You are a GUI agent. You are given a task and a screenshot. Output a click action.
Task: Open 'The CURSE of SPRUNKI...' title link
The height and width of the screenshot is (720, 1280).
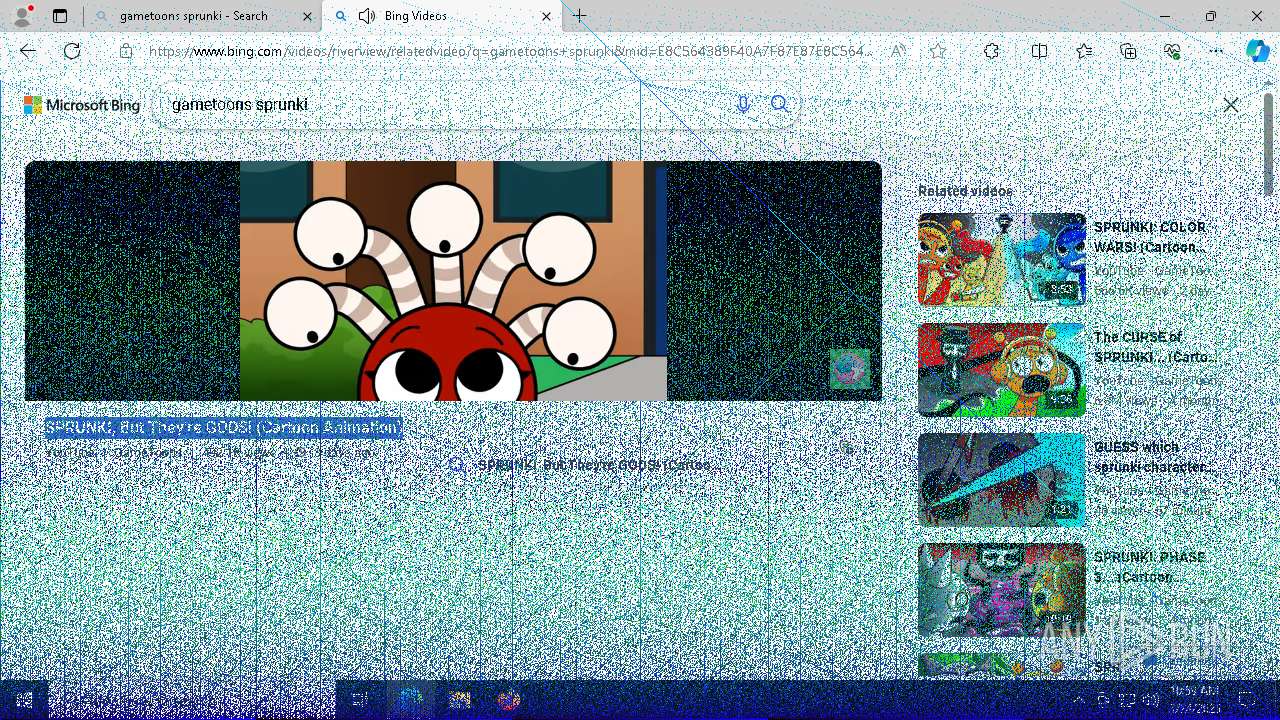(1154, 347)
